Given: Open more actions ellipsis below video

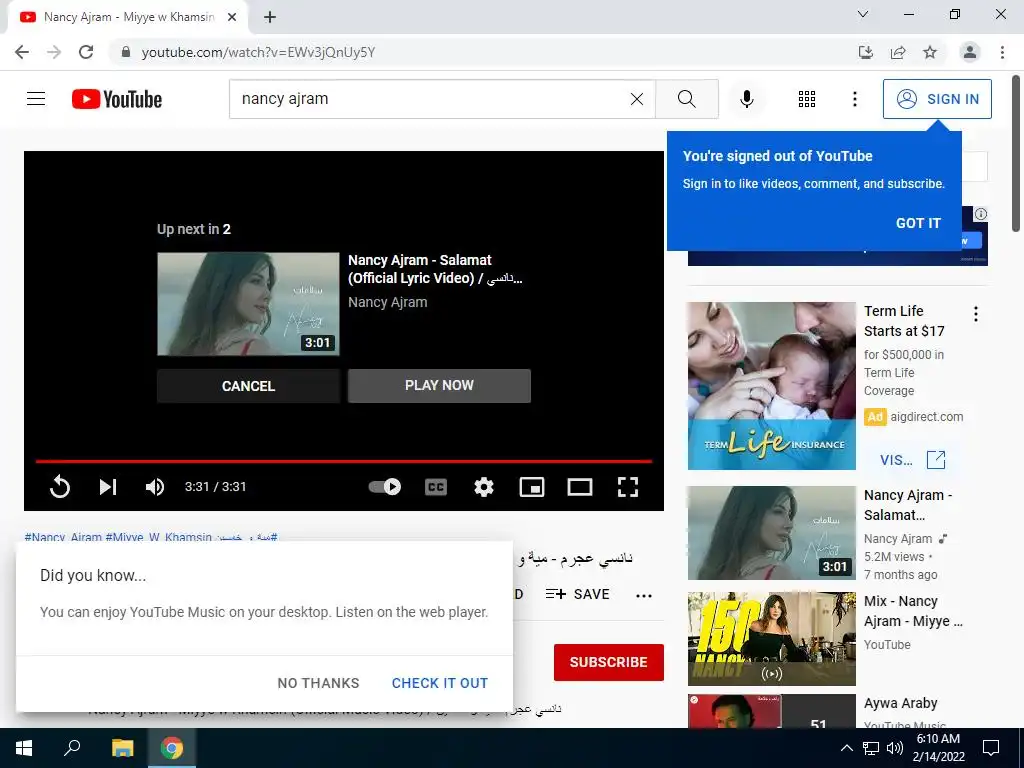Looking at the screenshot, I should [x=644, y=595].
